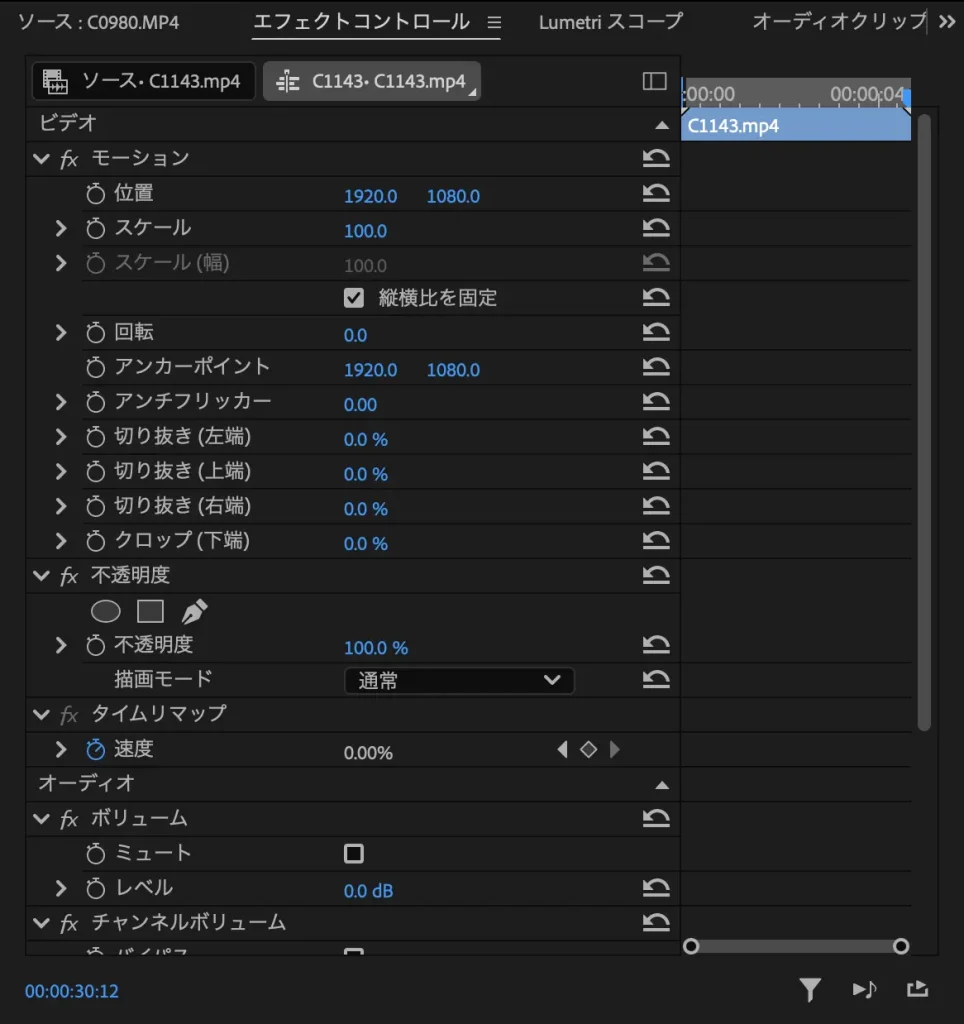
Task: Click the play-audio icon at the bottom right
Action: pyautogui.click(x=864, y=990)
